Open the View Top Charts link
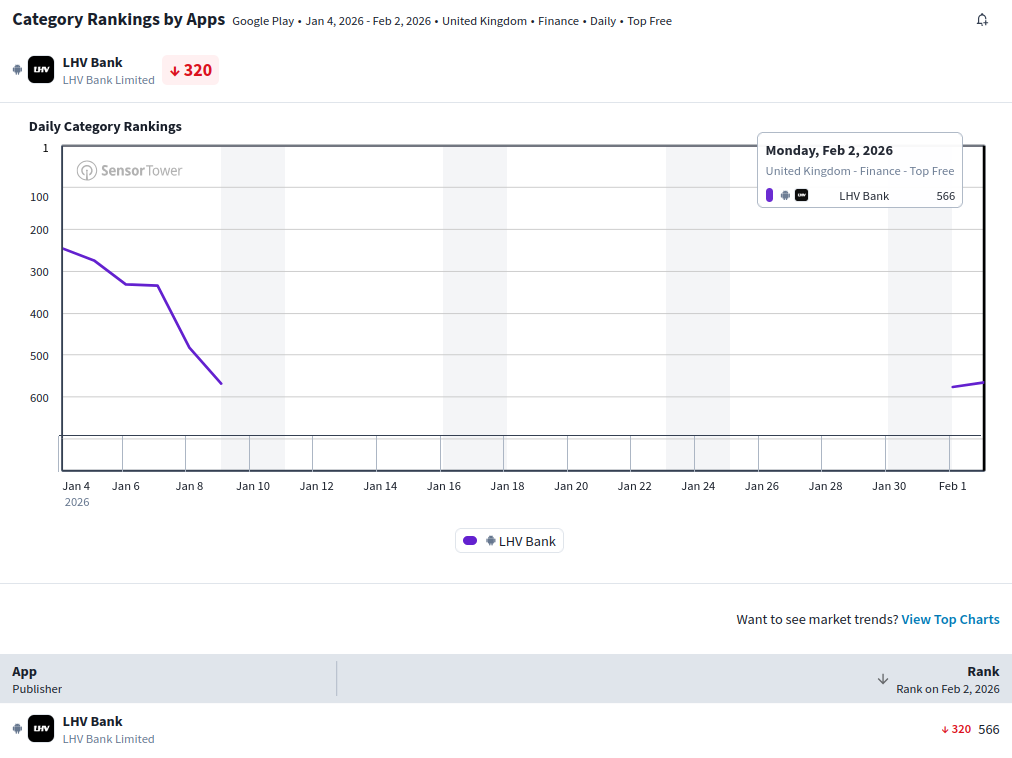This screenshot has width=1012, height=758. click(950, 620)
